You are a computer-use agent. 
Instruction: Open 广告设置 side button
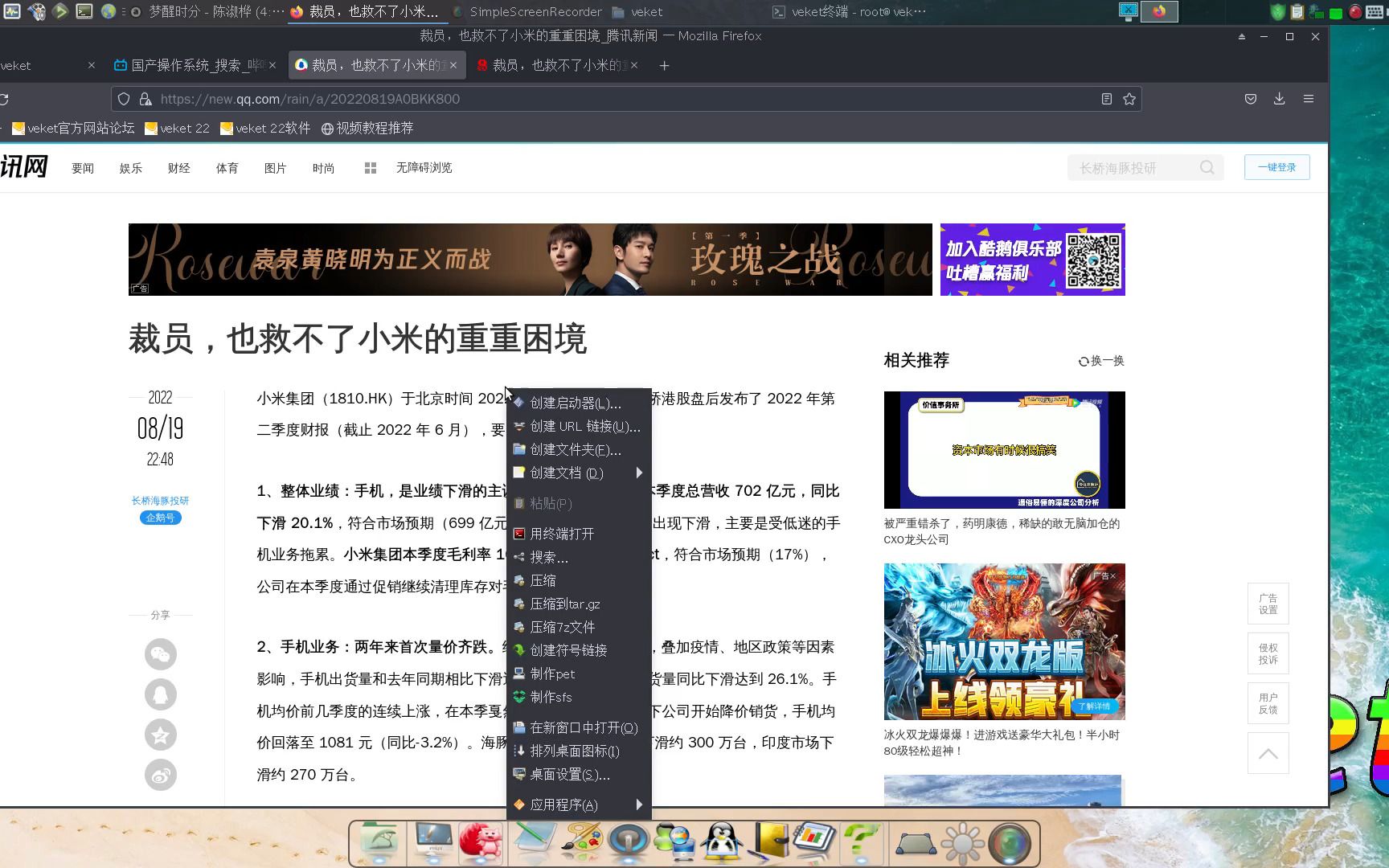tap(1268, 604)
